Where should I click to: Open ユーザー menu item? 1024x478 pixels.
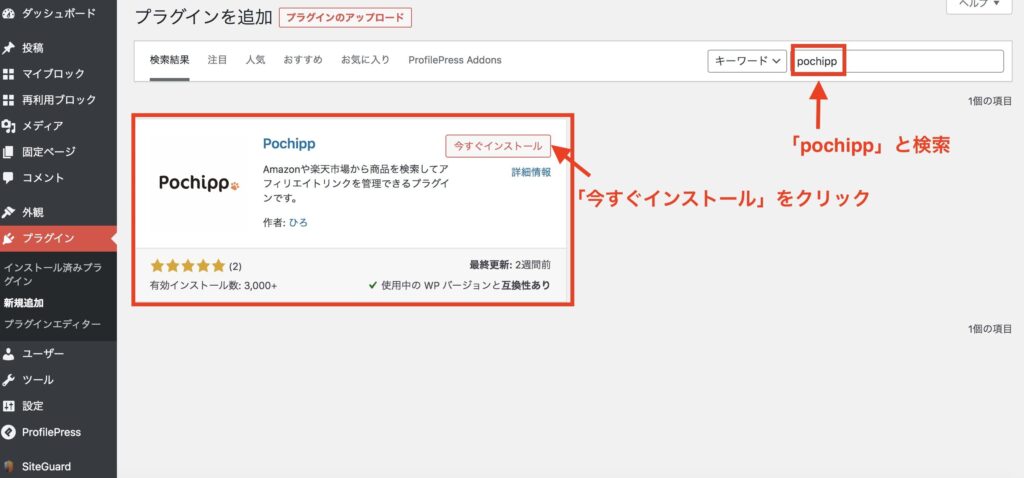click(43, 354)
